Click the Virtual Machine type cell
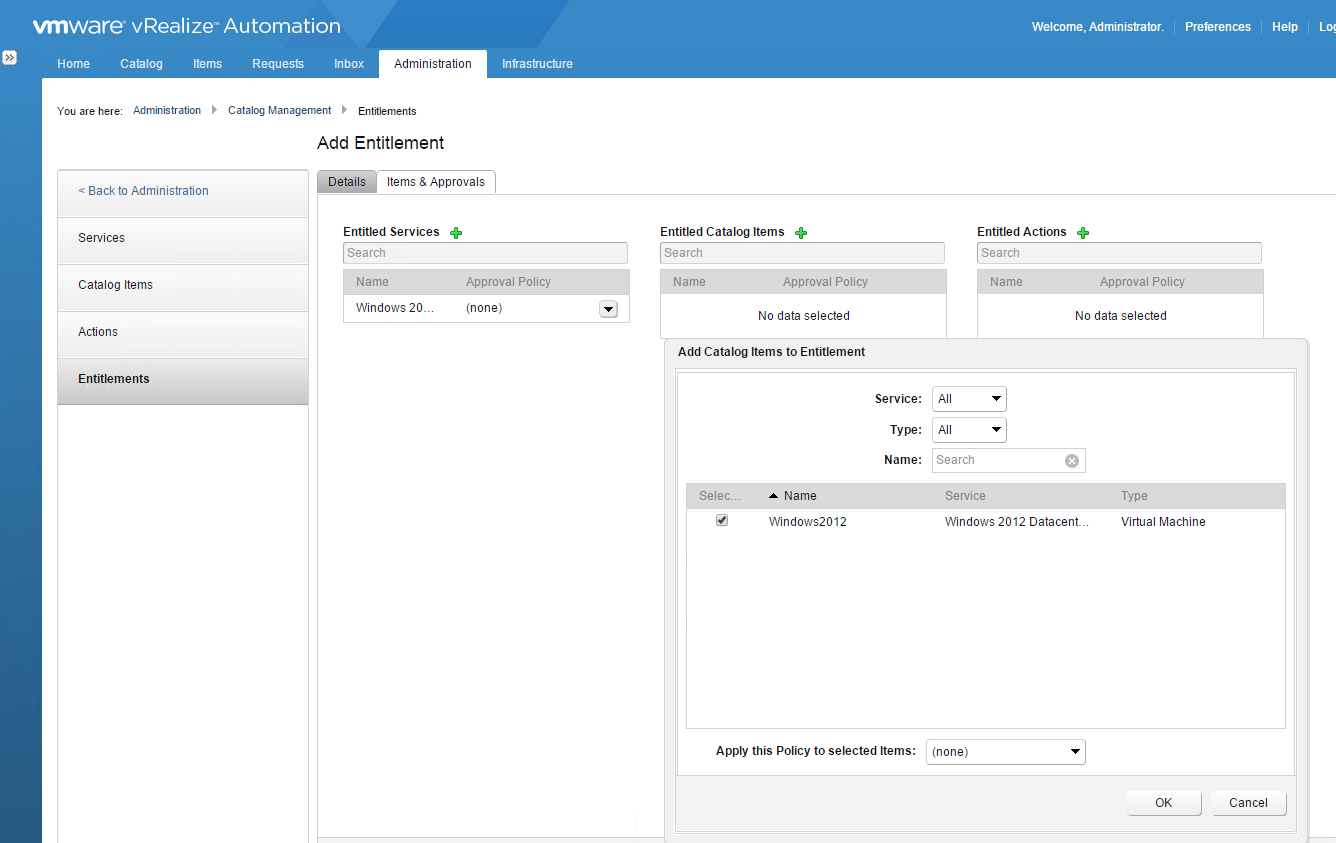 1163,522
